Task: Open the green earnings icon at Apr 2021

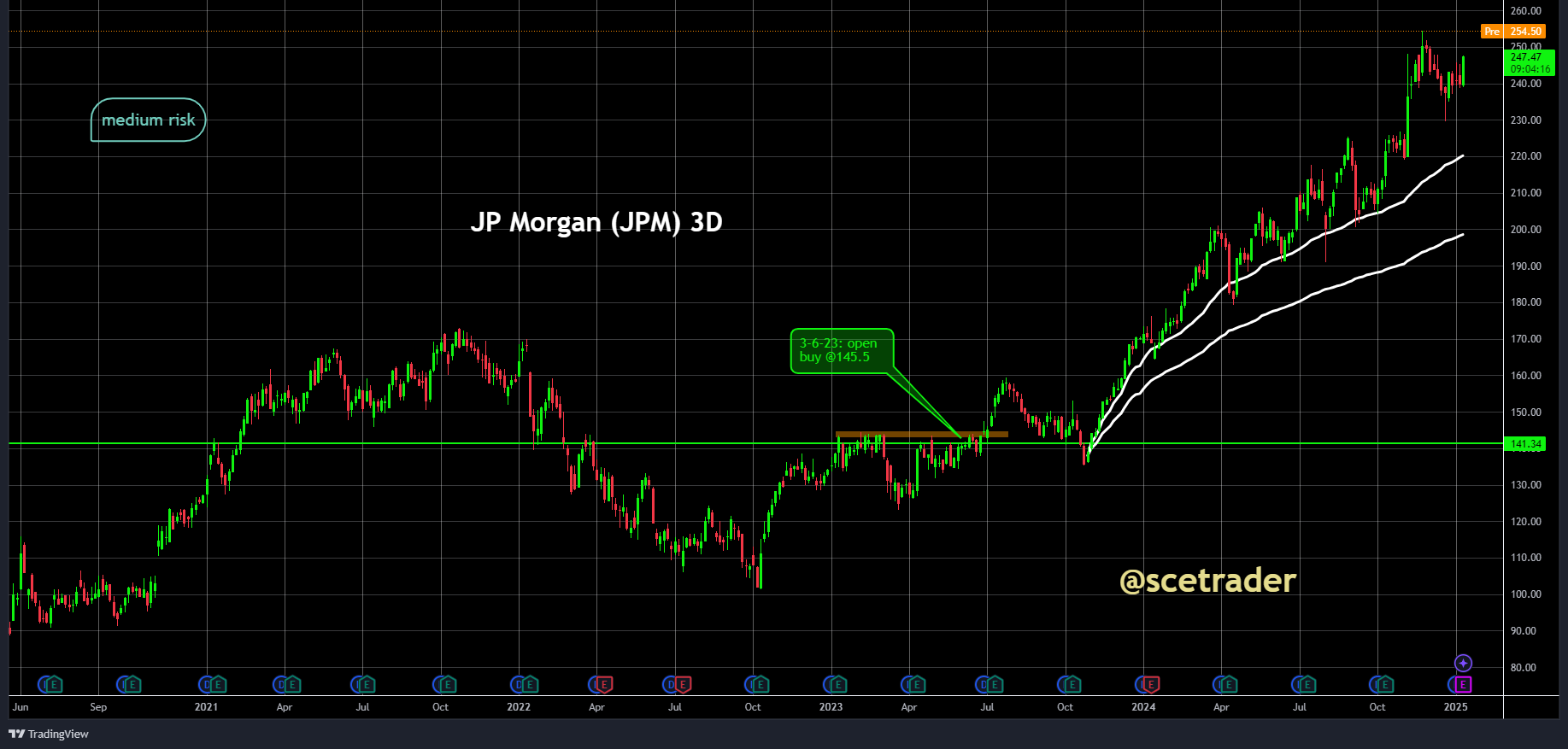Action: [x=291, y=684]
